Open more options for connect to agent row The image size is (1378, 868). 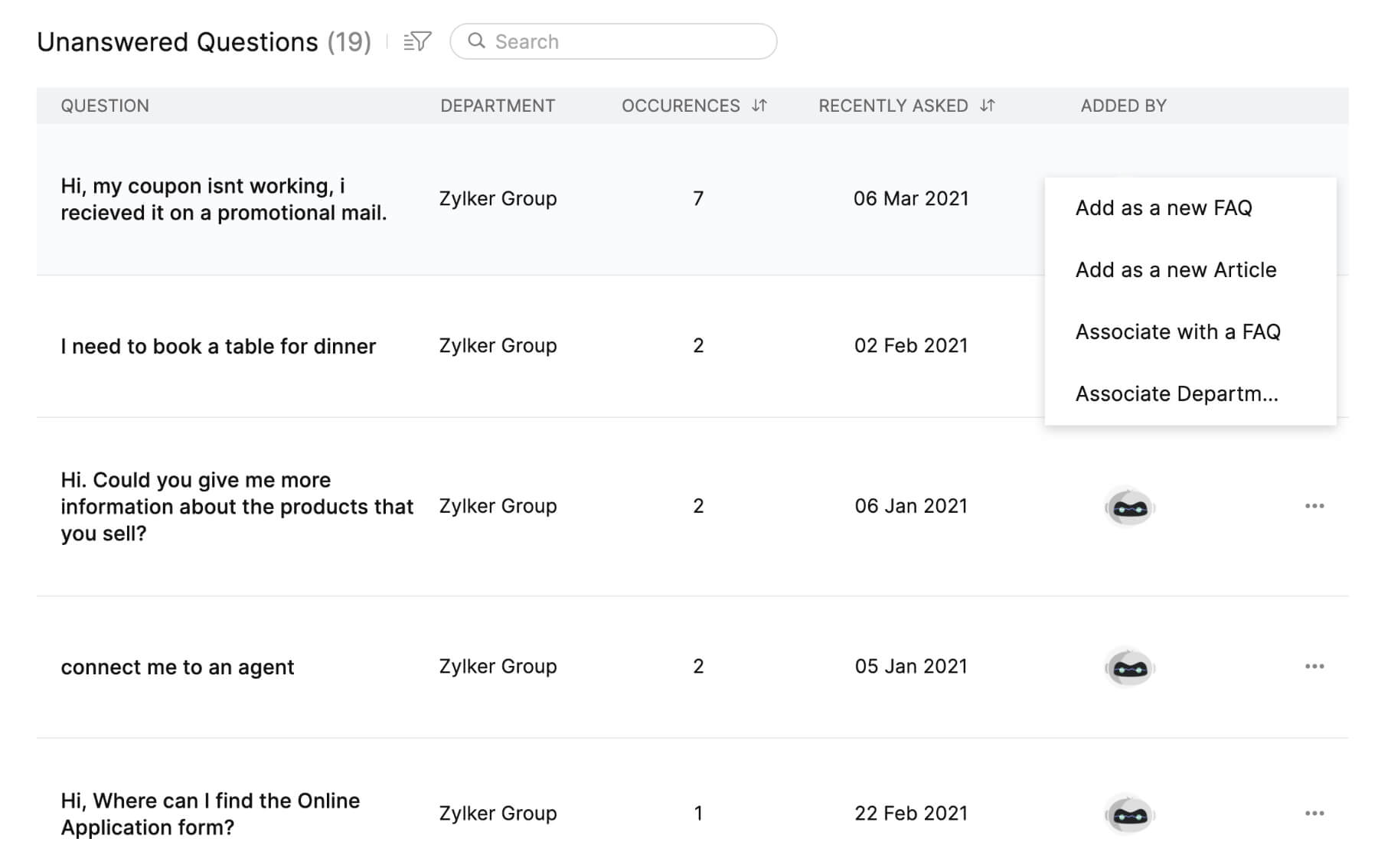1314,667
